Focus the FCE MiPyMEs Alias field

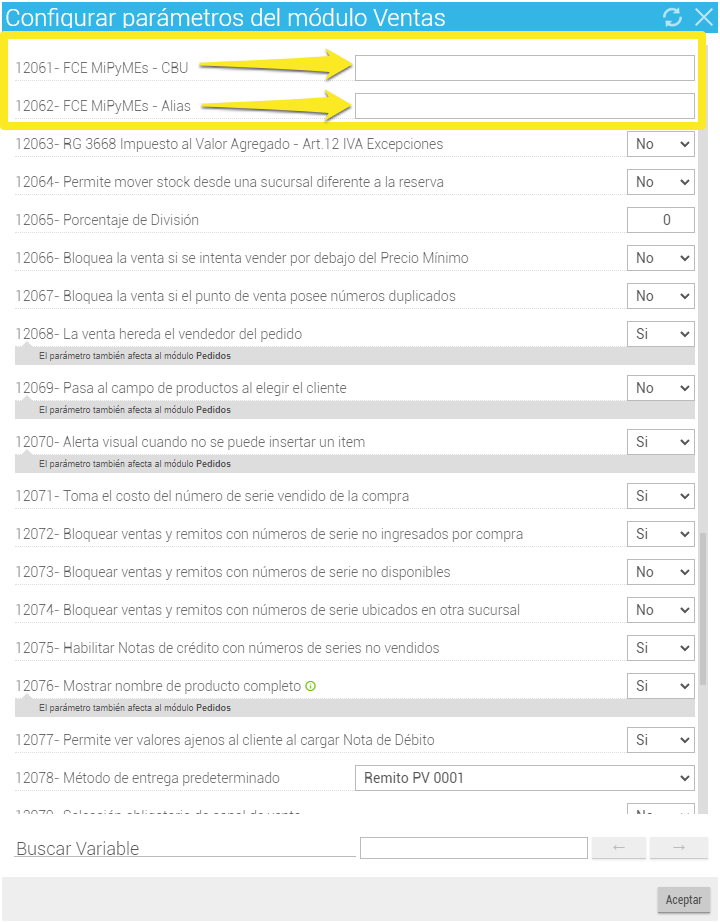pyautogui.click(x=524, y=106)
